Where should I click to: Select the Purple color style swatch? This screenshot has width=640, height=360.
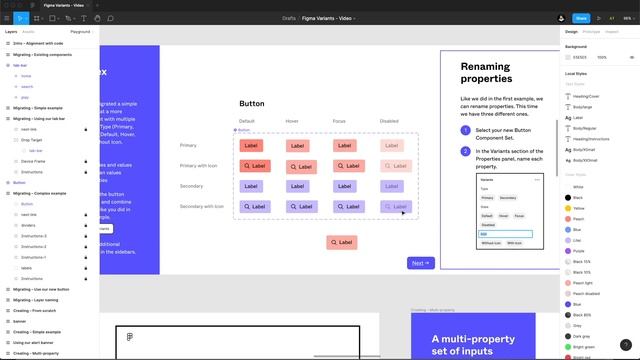tap(568, 251)
